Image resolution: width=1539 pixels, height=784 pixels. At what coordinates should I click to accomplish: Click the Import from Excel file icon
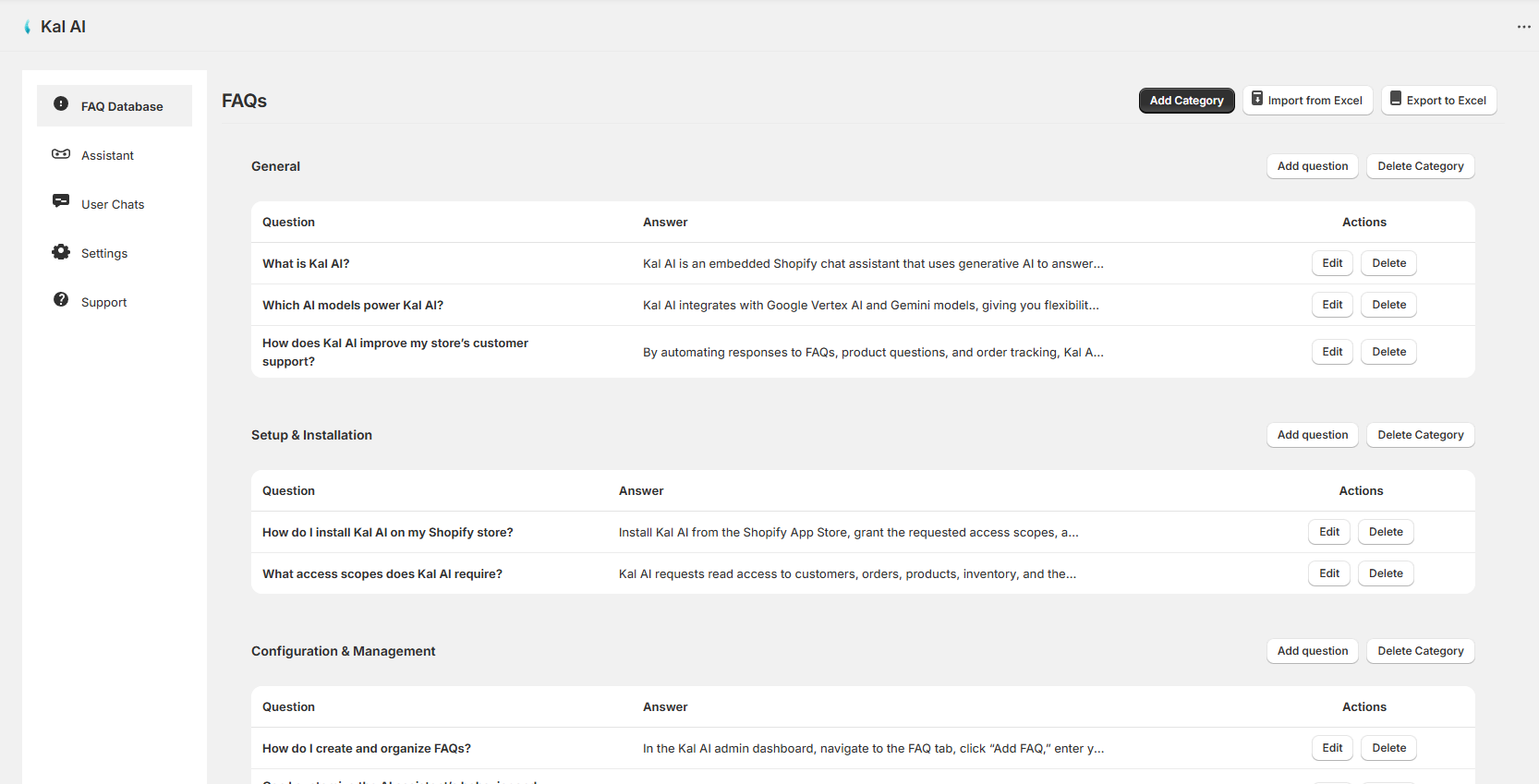(x=1257, y=99)
